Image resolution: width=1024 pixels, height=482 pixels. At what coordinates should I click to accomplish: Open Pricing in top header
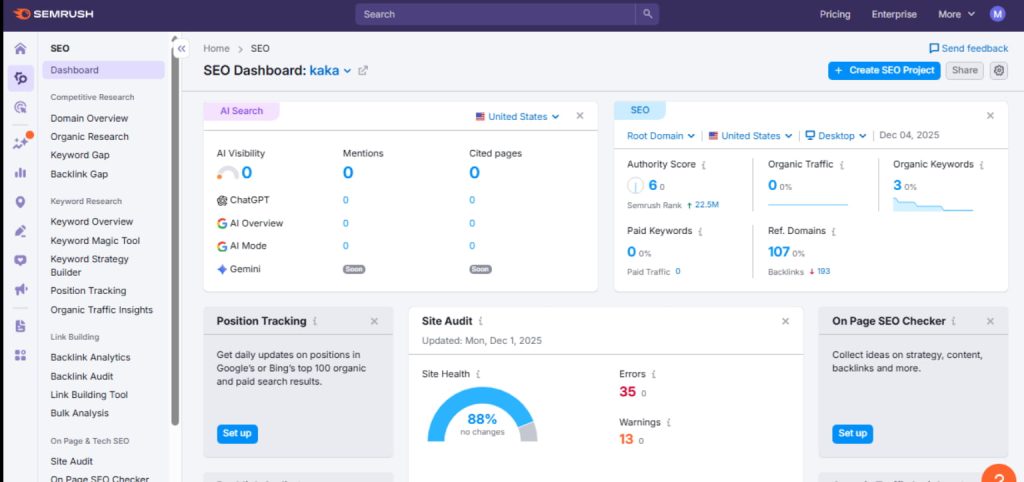point(835,14)
